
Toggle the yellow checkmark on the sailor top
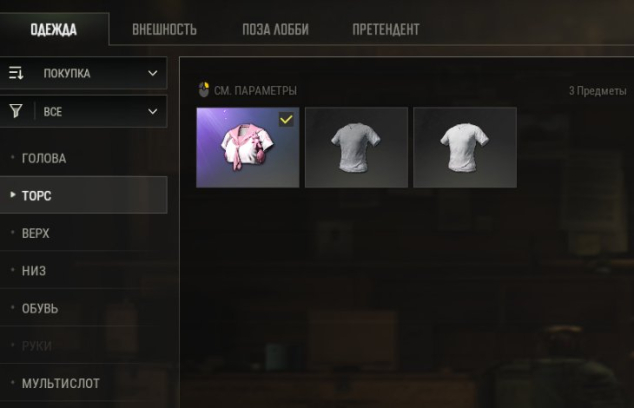(x=286, y=120)
